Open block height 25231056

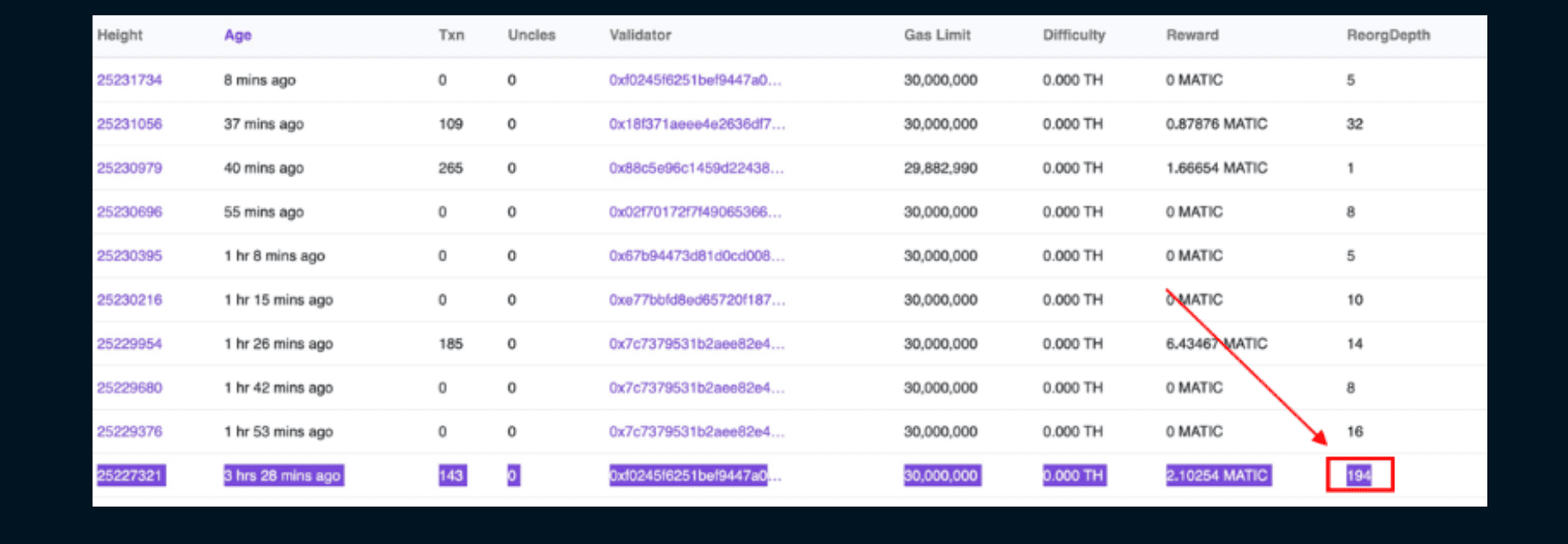129,124
